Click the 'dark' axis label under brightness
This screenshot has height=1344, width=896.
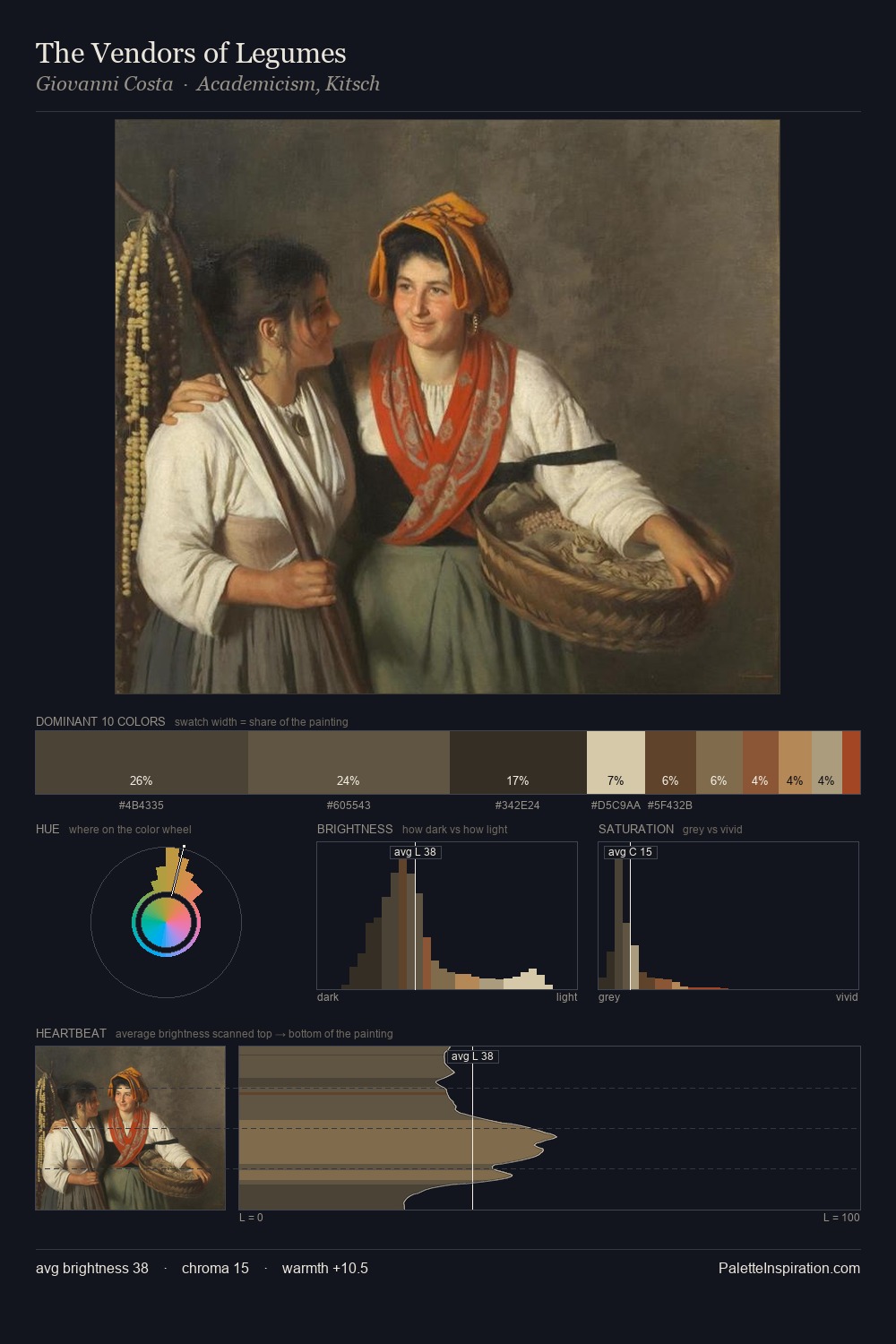(328, 997)
